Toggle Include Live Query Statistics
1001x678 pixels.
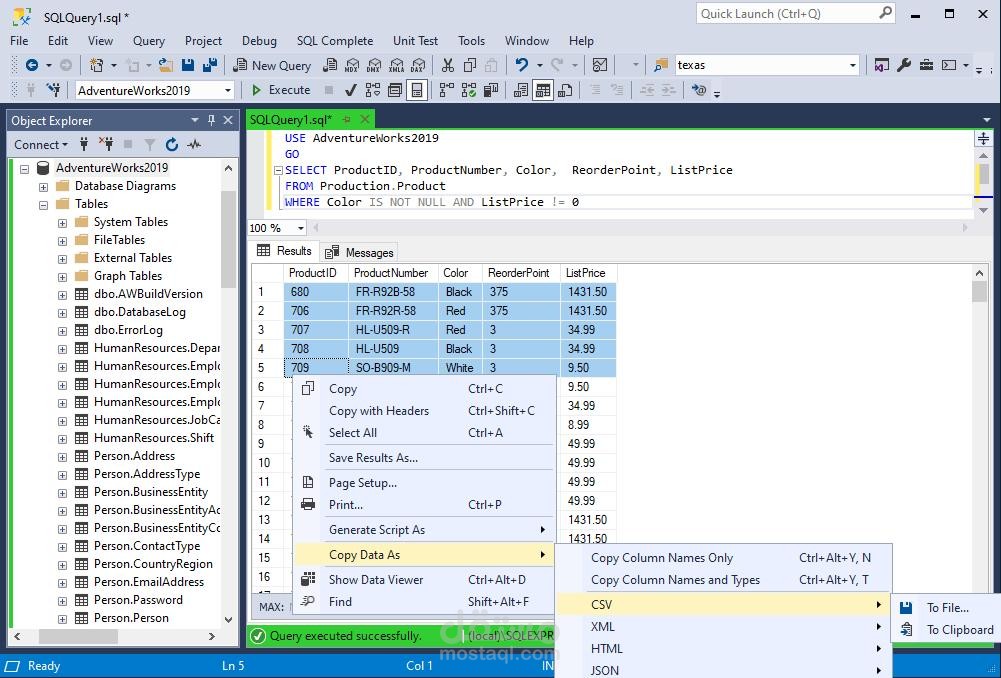click(x=469, y=90)
